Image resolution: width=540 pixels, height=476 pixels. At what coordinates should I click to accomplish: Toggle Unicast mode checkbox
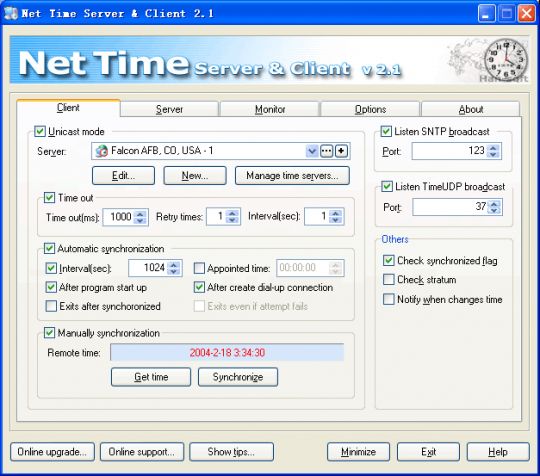(x=40, y=131)
